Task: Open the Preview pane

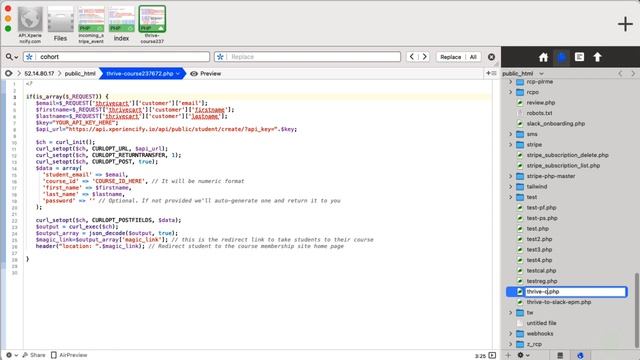Action: [x=205, y=73]
